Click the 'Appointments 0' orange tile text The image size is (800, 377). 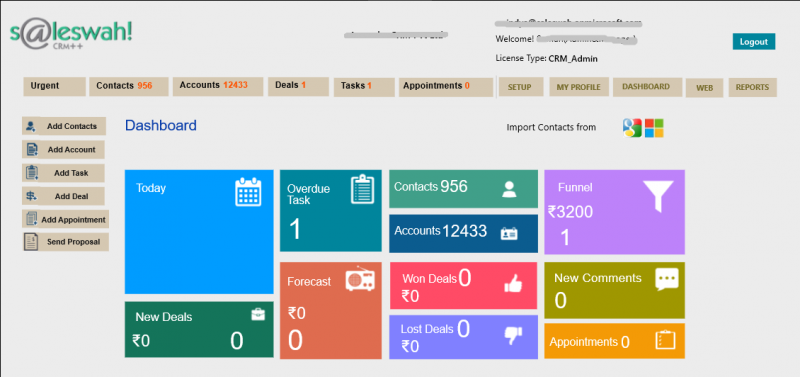pyautogui.click(x=589, y=342)
